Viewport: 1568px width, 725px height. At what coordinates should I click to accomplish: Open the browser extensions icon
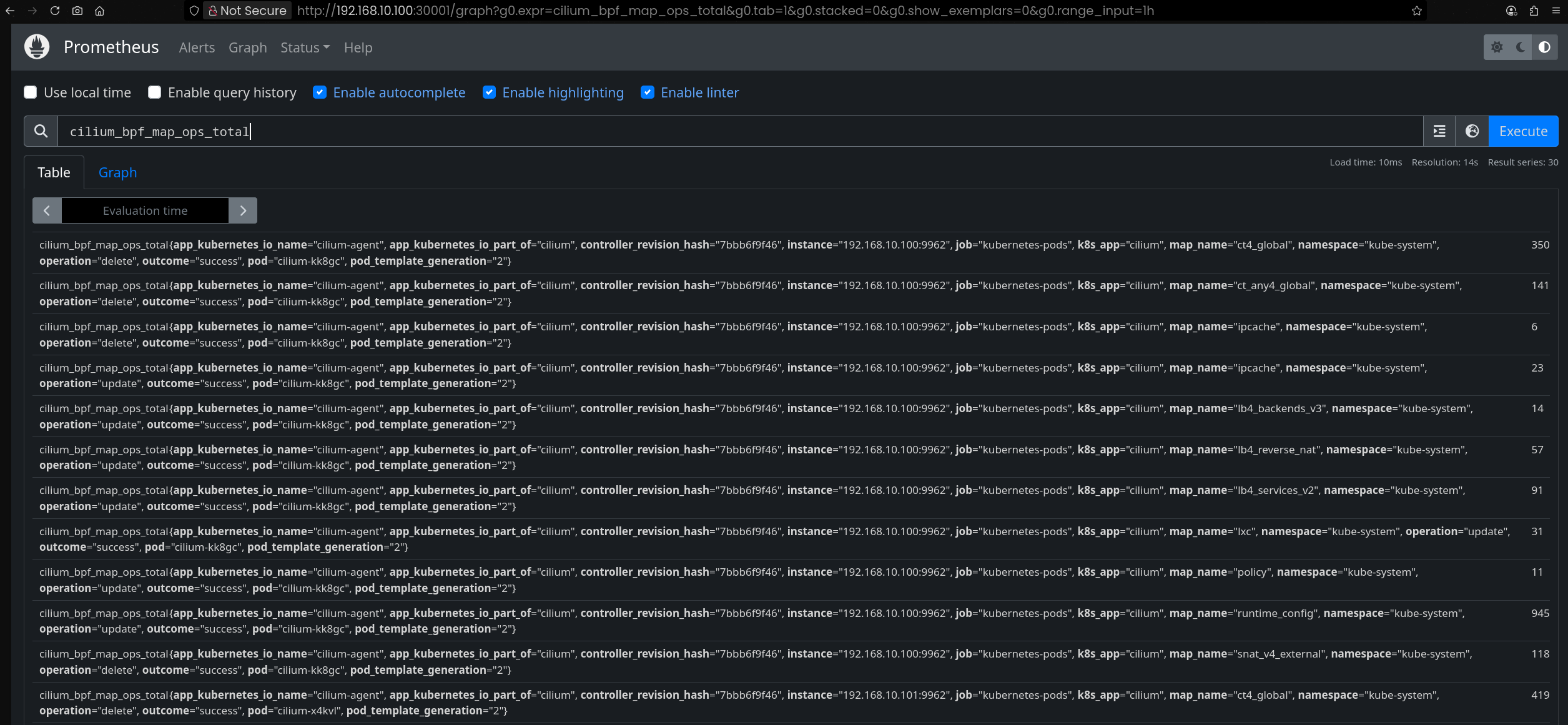[1534, 11]
